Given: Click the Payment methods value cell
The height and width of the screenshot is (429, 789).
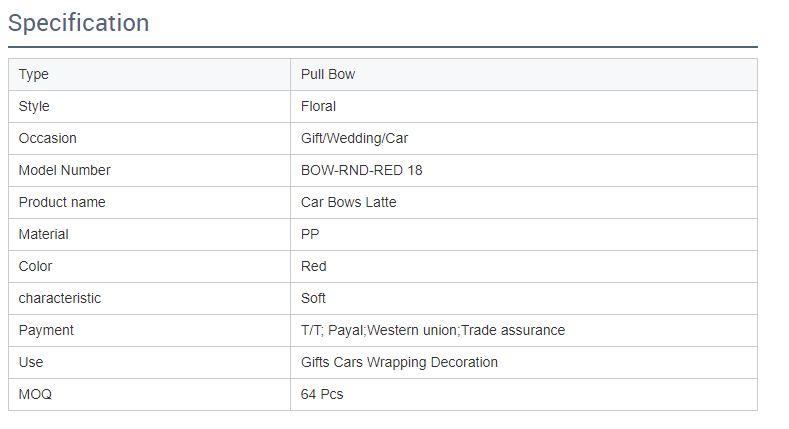Looking at the screenshot, I should (432, 330).
